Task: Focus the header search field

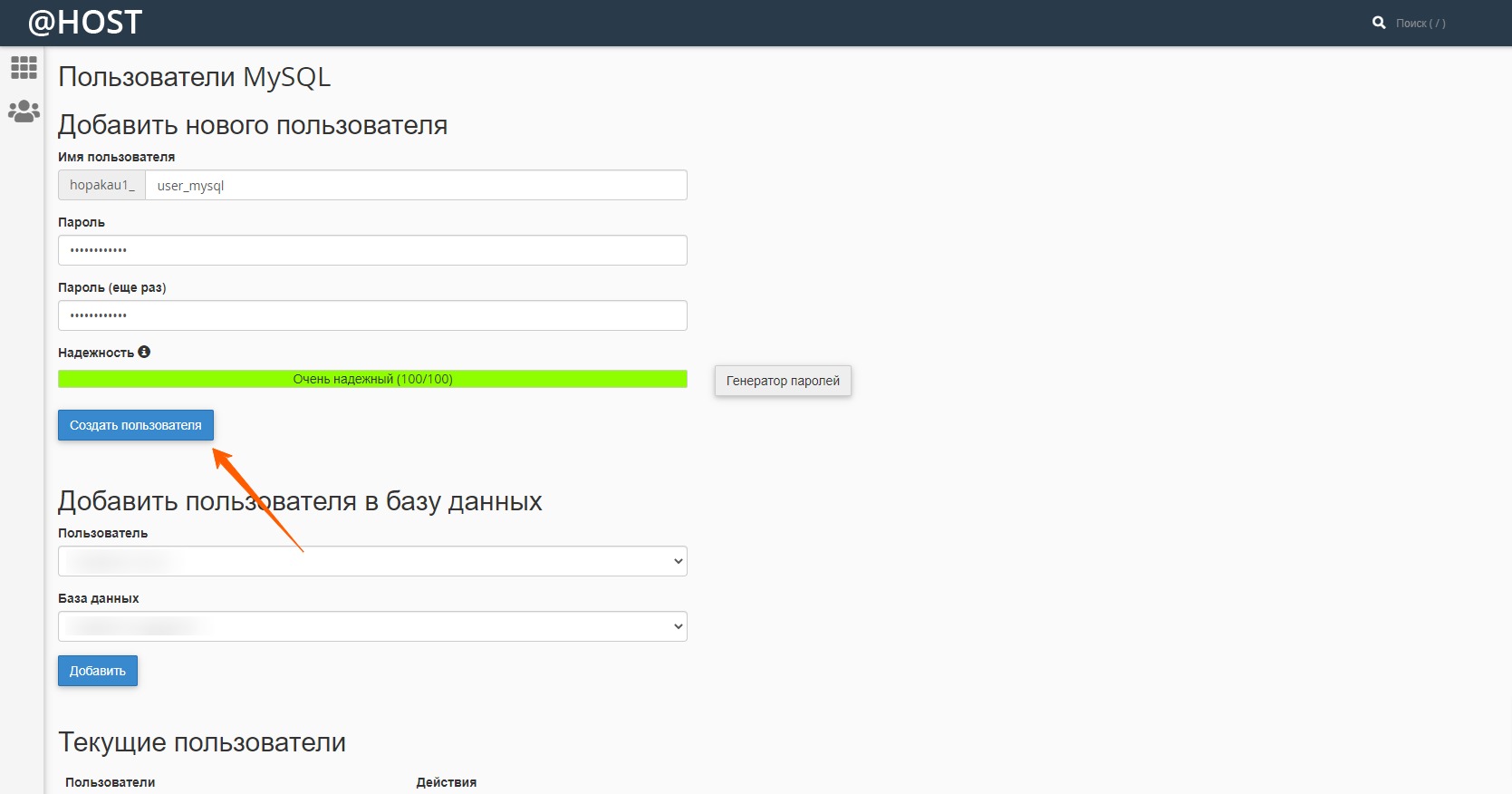Action: pyautogui.click(x=1421, y=24)
